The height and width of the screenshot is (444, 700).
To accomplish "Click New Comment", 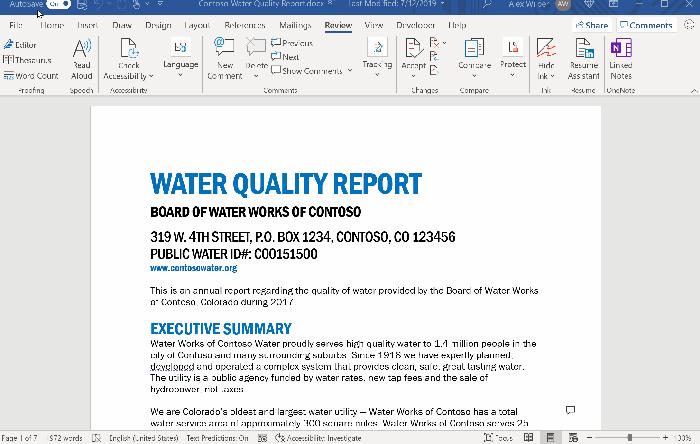I will click(225, 58).
